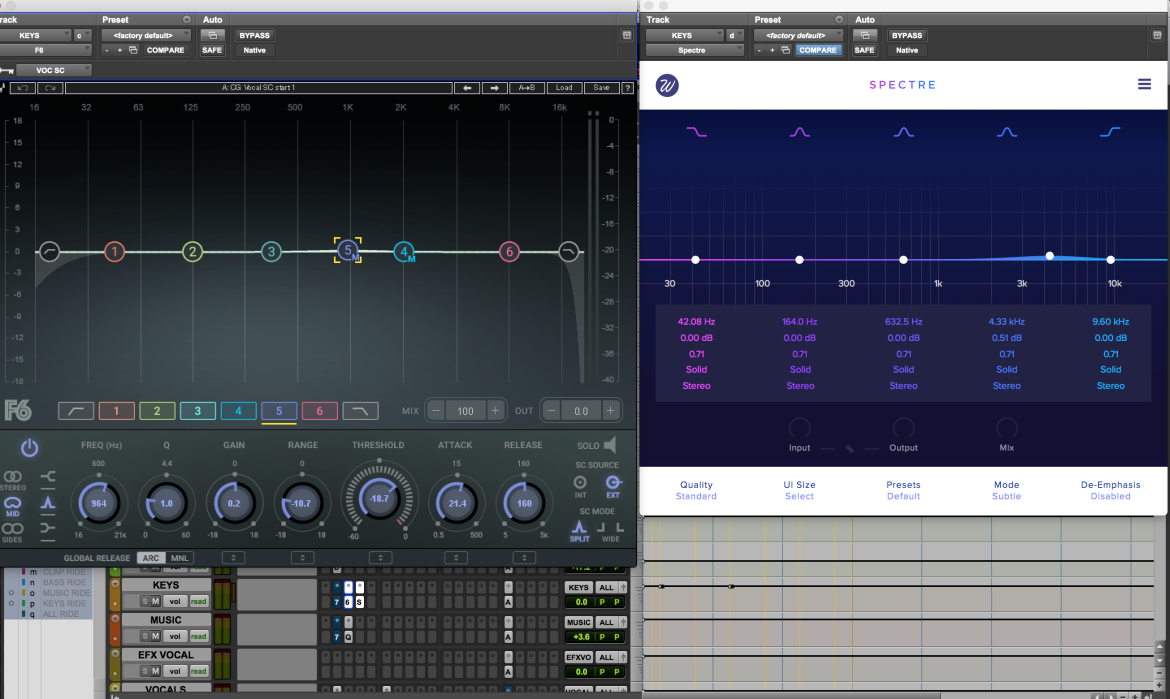Solo the selected F6 band via speaker icon
This screenshot has width=1170, height=699.
(x=610, y=445)
